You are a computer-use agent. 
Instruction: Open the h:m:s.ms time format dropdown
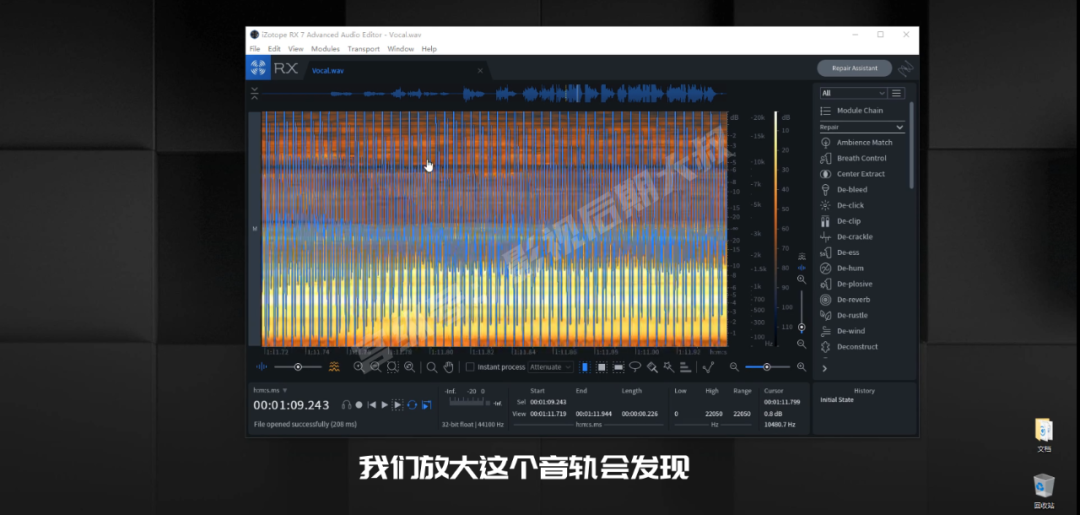click(x=270, y=390)
